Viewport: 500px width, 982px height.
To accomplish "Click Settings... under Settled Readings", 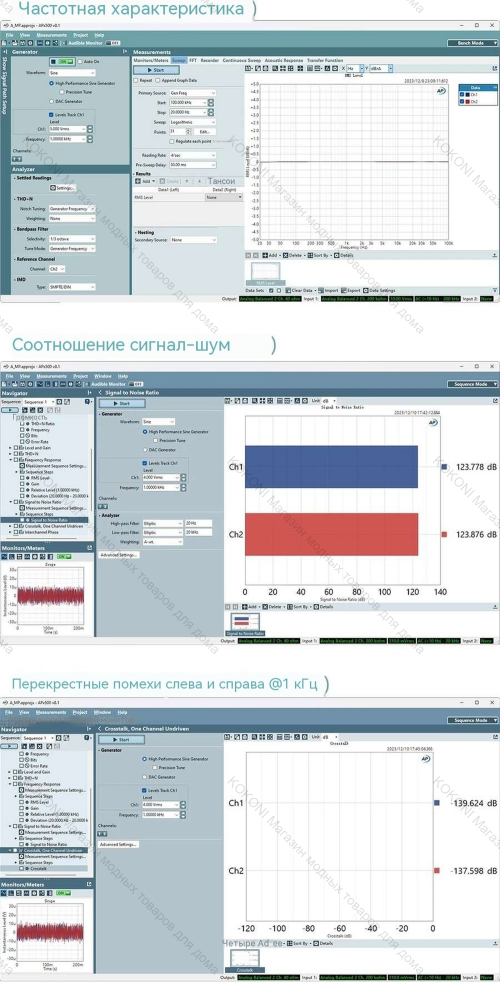I will [63, 187].
